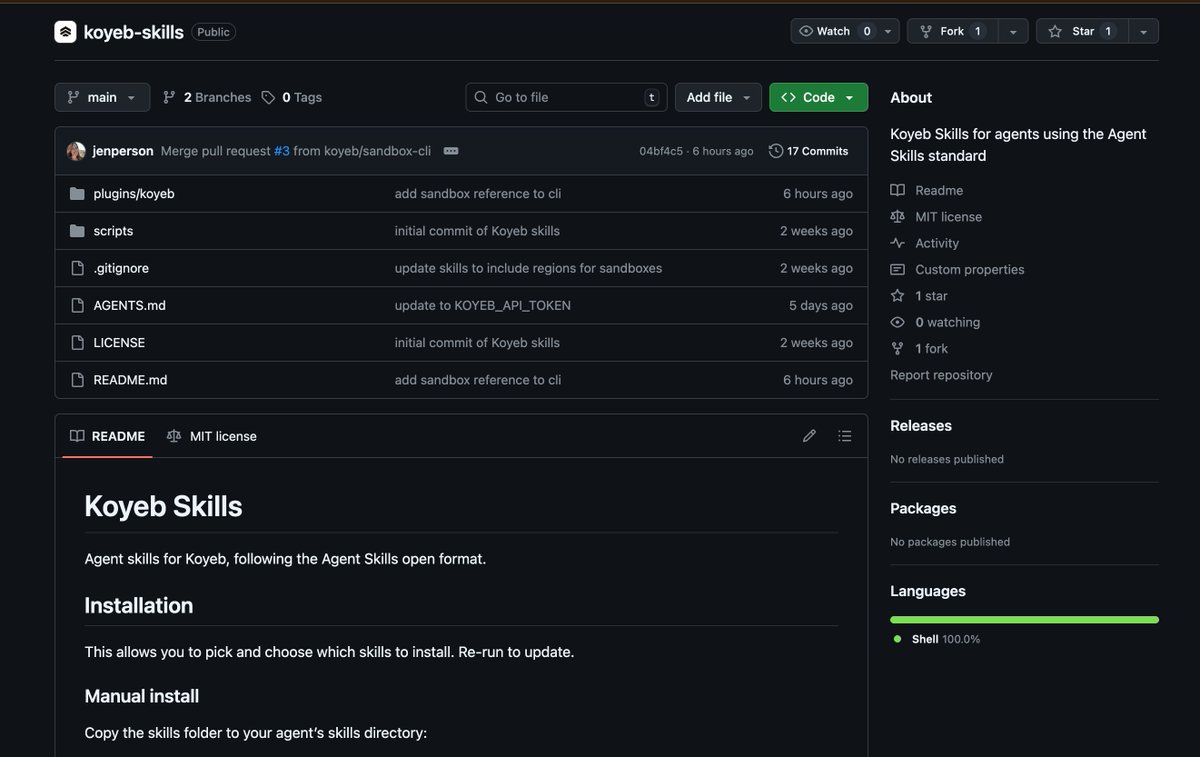
Task: Expand the Fork options dropdown arrow
Action: [1013, 31]
